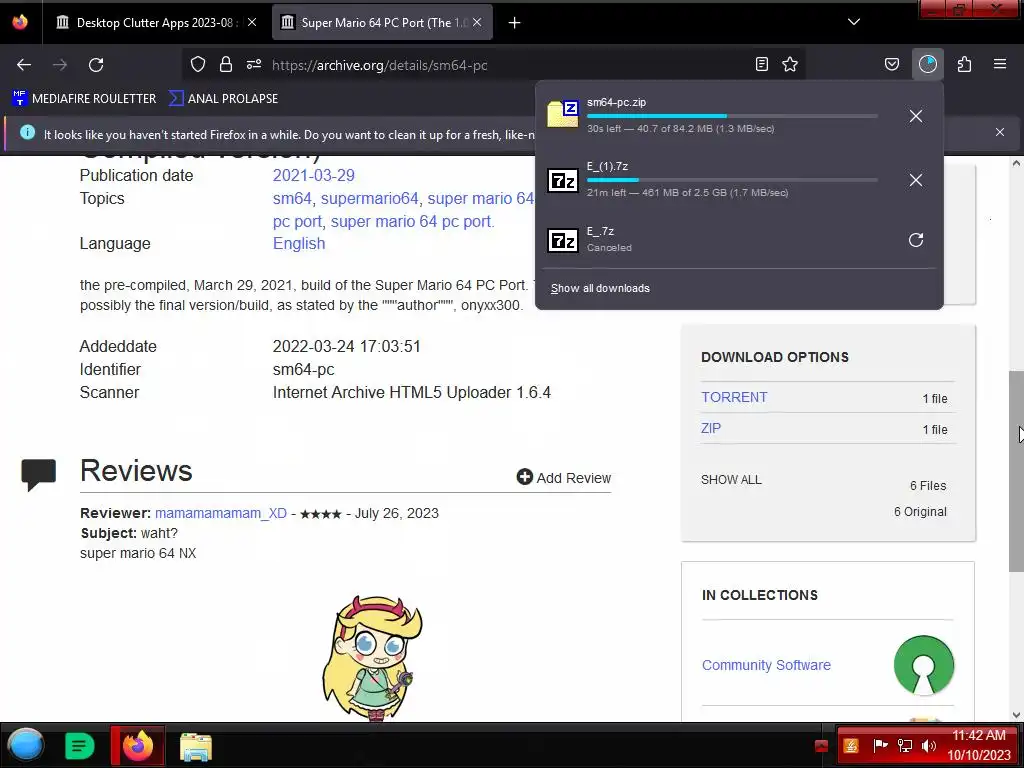Click the archive.org address bar URL

click(x=379, y=65)
